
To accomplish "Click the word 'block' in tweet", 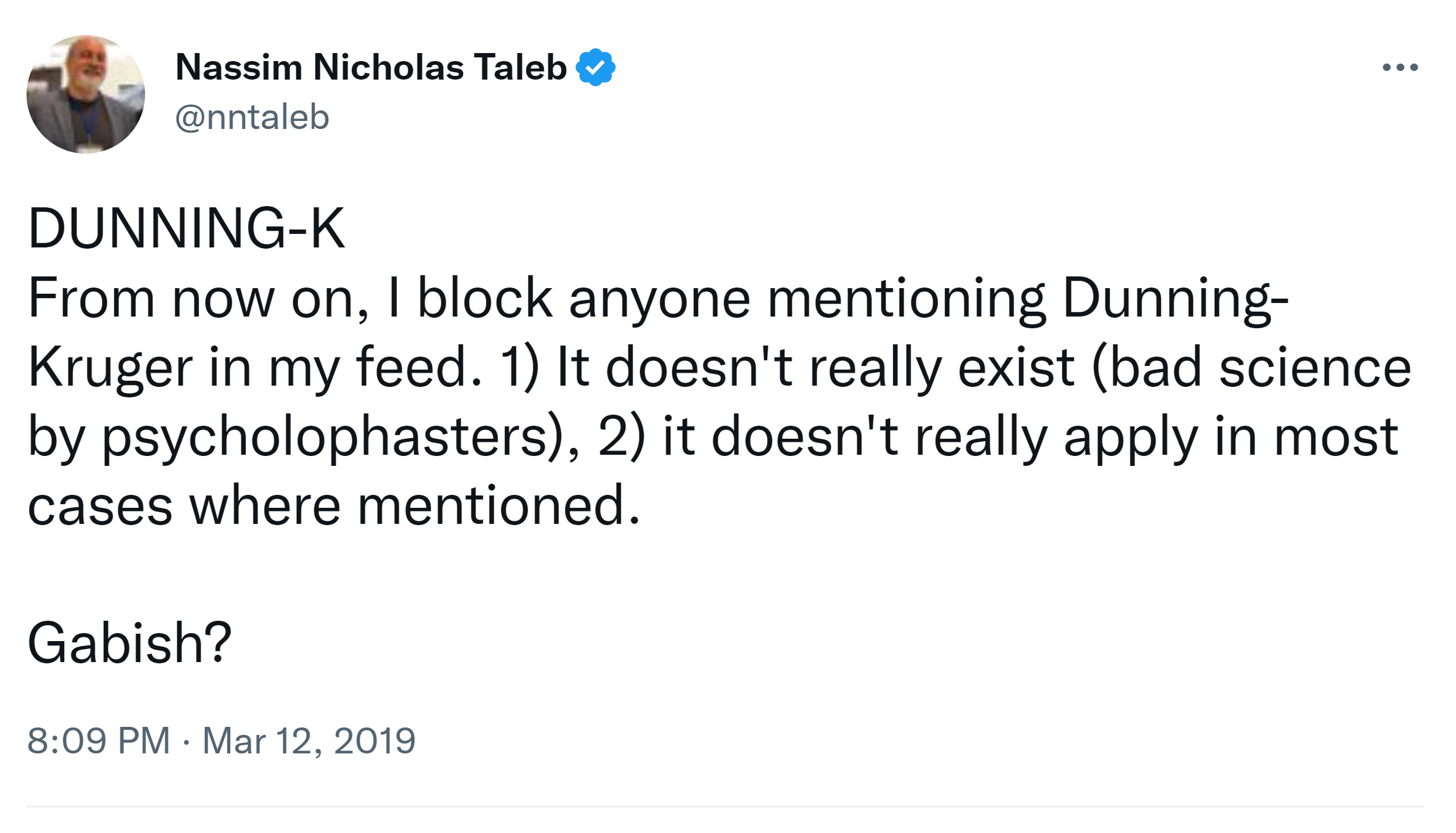I will (485, 299).
